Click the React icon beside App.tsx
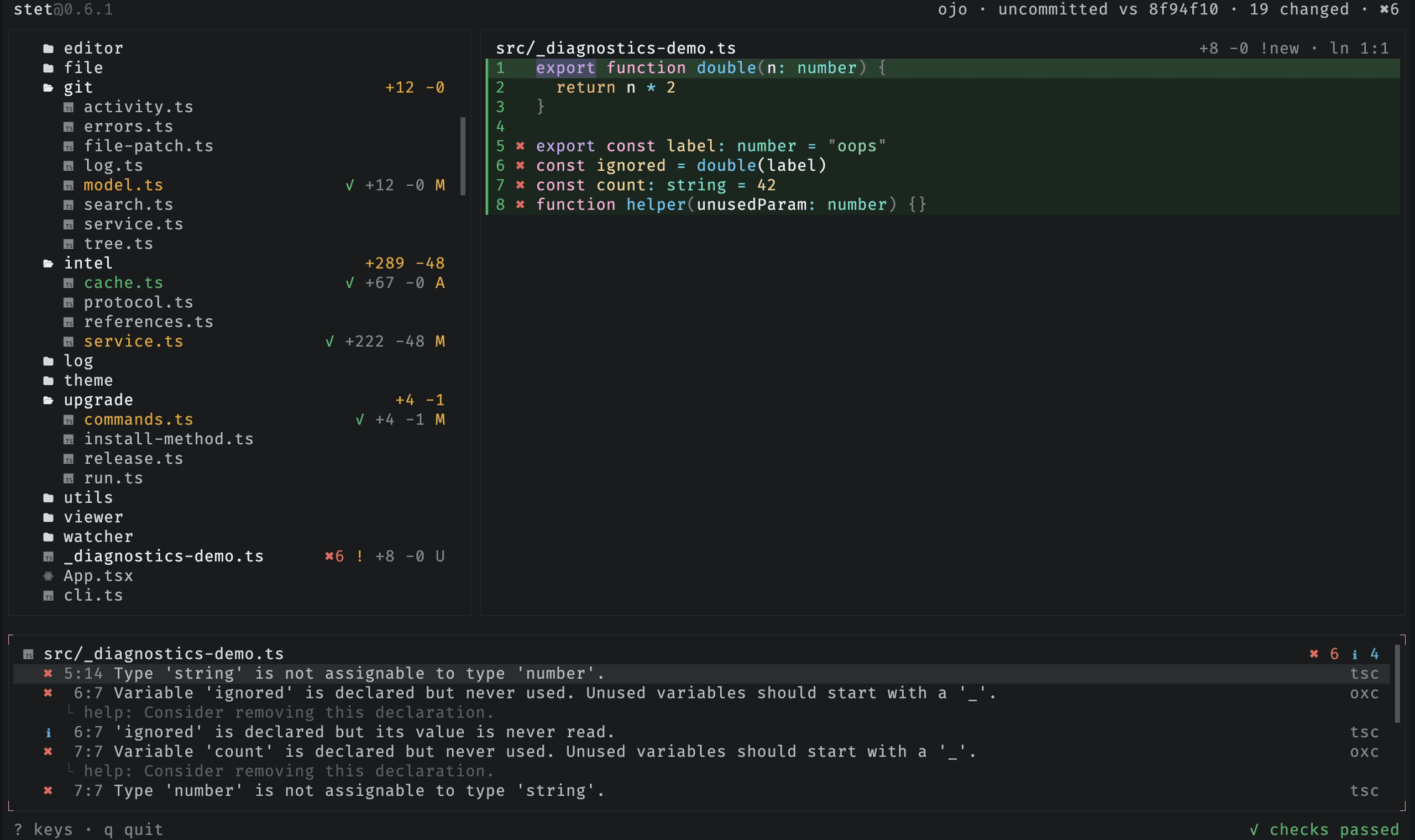Viewport: 1415px width, 840px height. point(49,576)
